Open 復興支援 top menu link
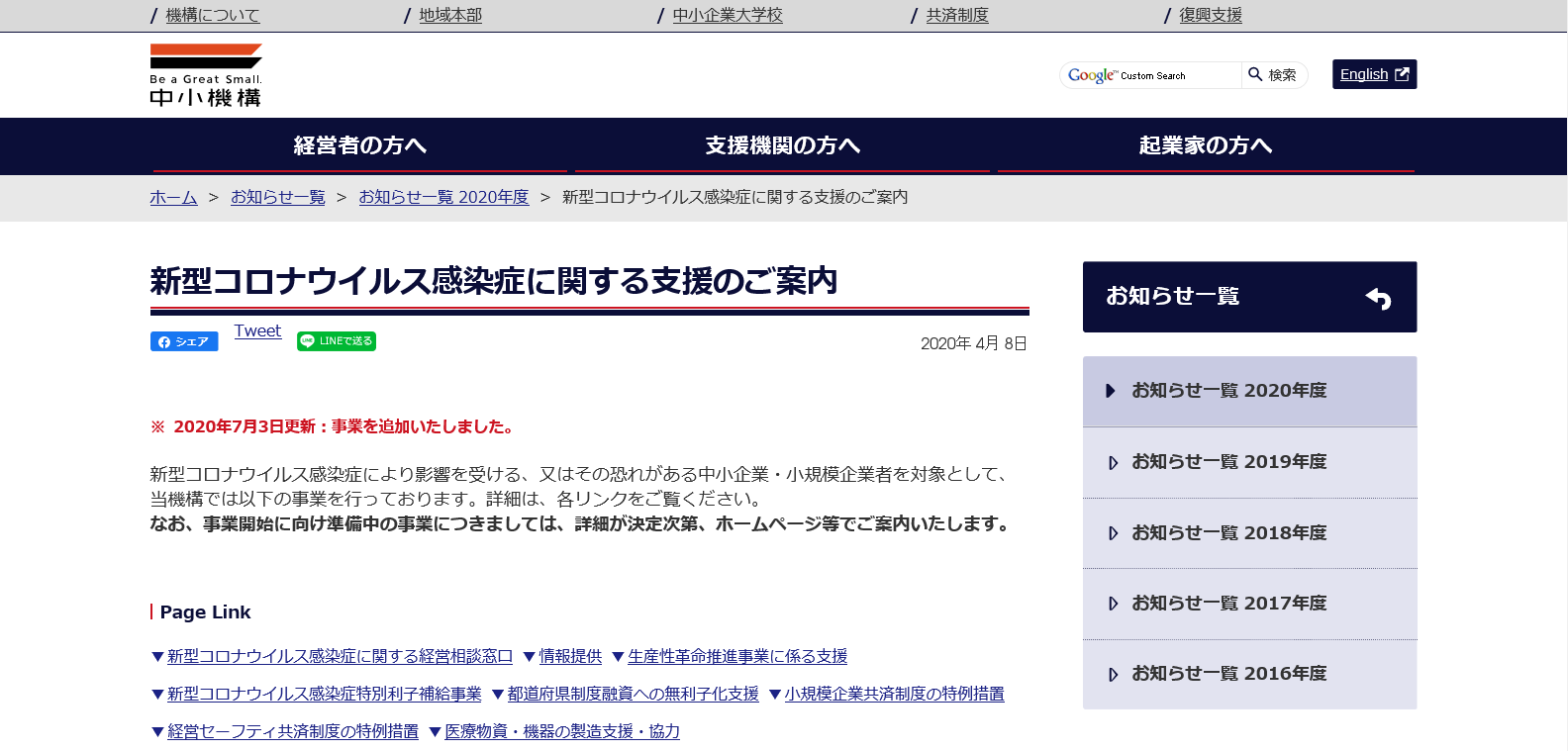Image resolution: width=1568 pixels, height=751 pixels. 1211,15
